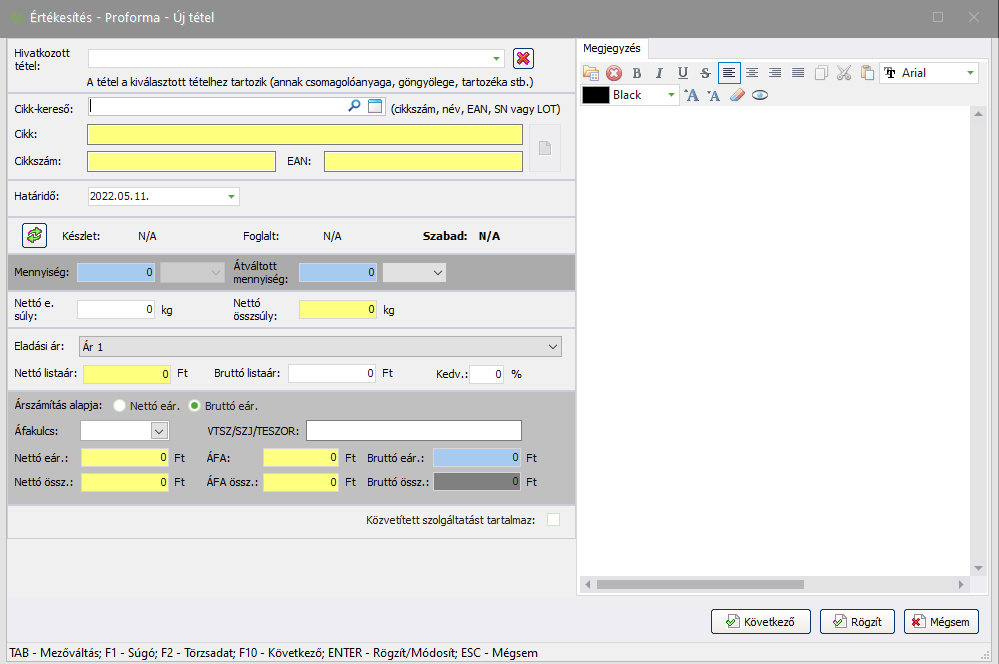Screen dimensions: 999x664
Task: Check Közvetített szolgáltatást tartalmaz checkbox
Action: (553, 519)
